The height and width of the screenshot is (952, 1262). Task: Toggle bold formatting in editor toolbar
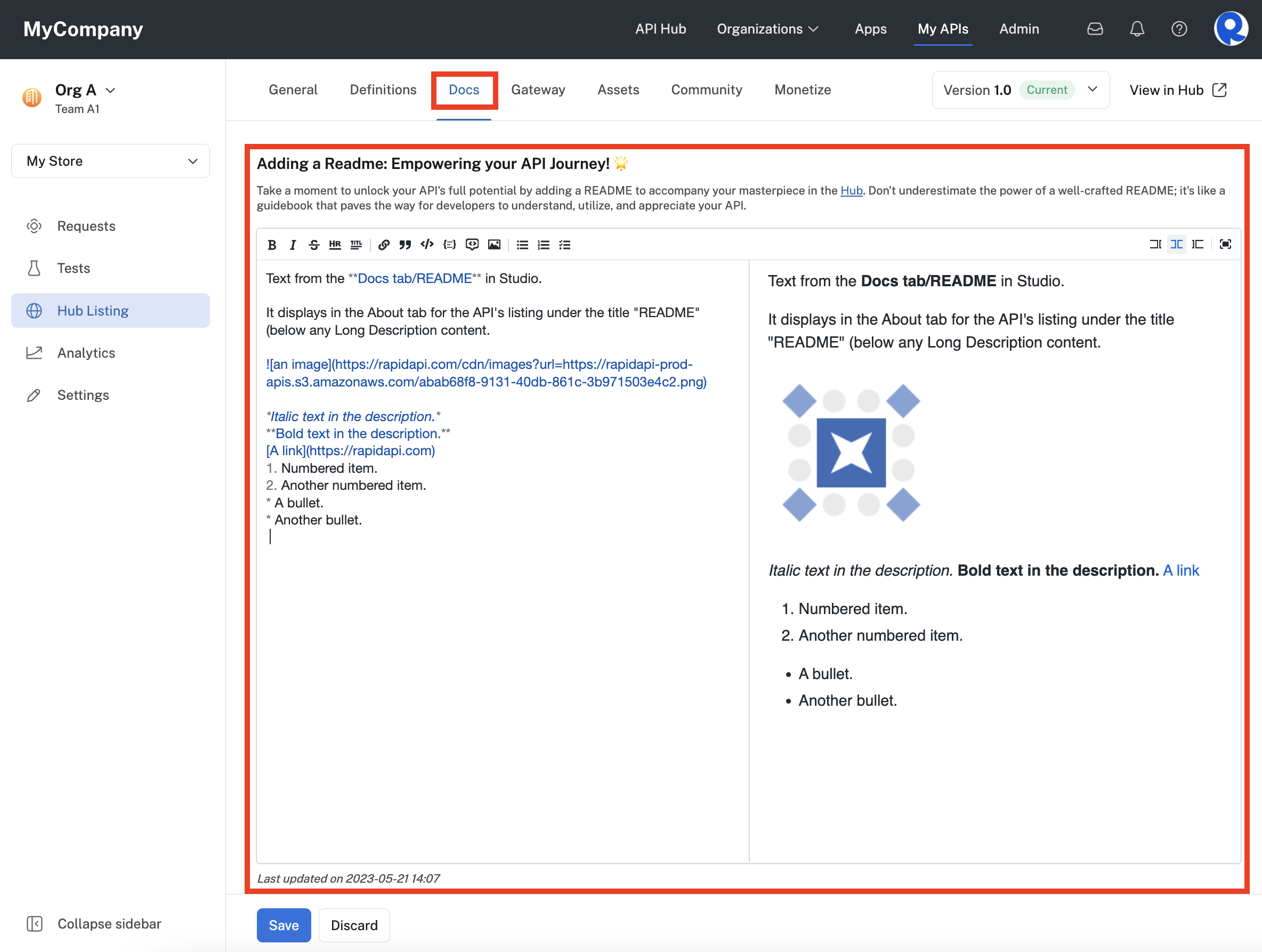click(x=272, y=245)
